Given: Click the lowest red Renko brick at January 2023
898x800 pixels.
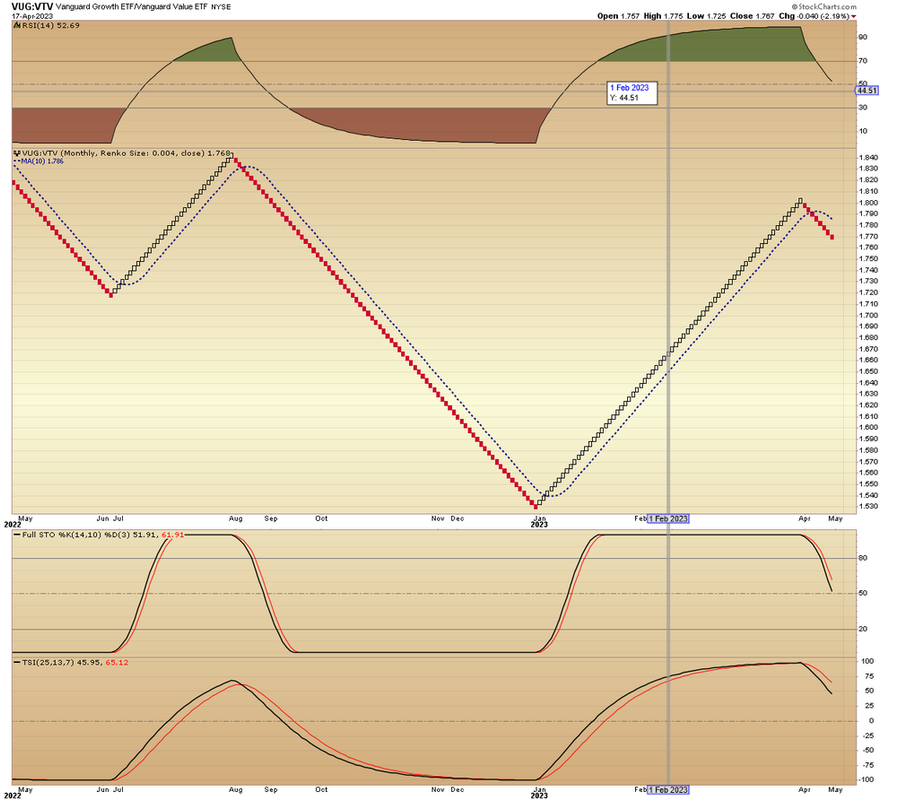Looking at the screenshot, I should (x=536, y=506).
